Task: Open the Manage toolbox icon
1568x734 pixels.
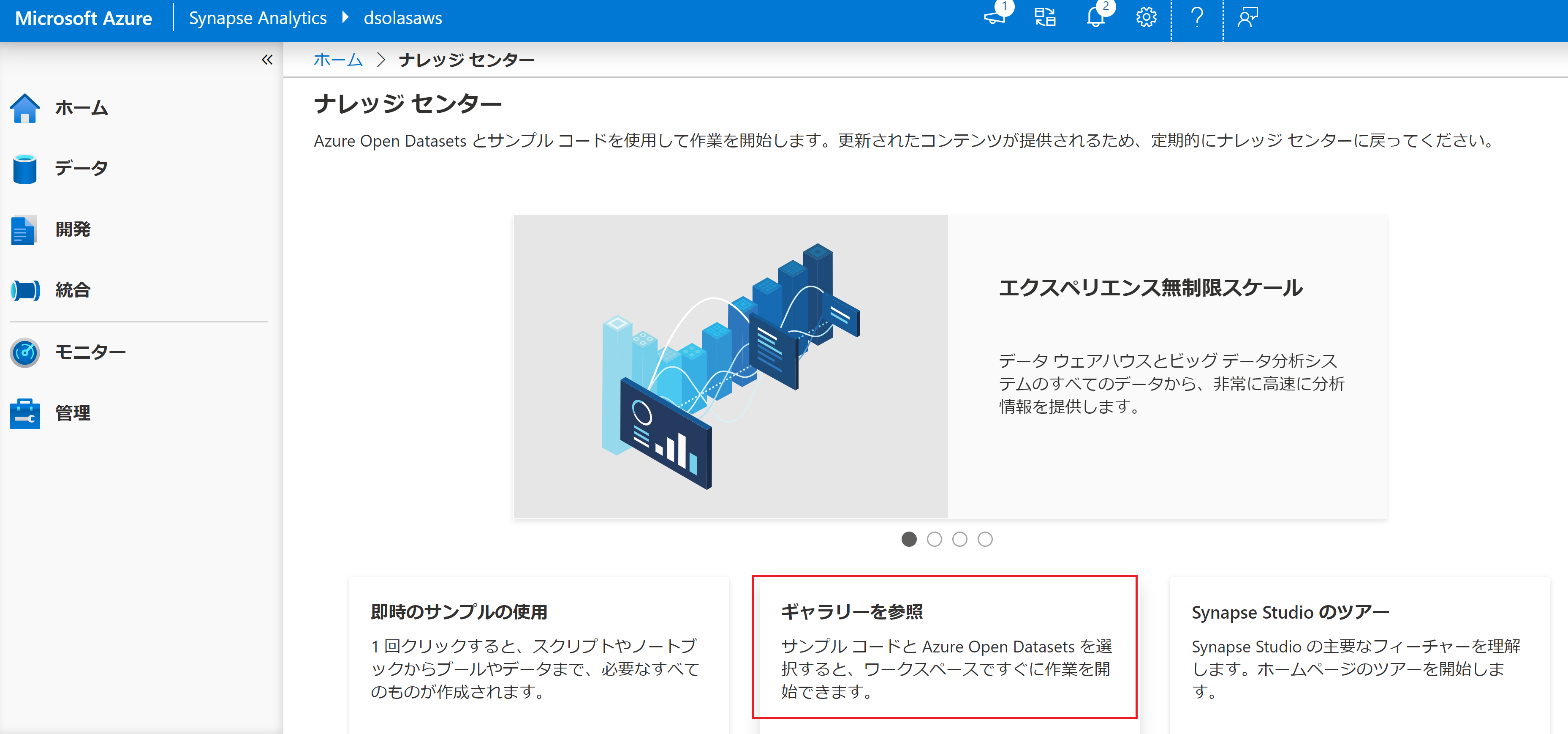Action: 25,414
